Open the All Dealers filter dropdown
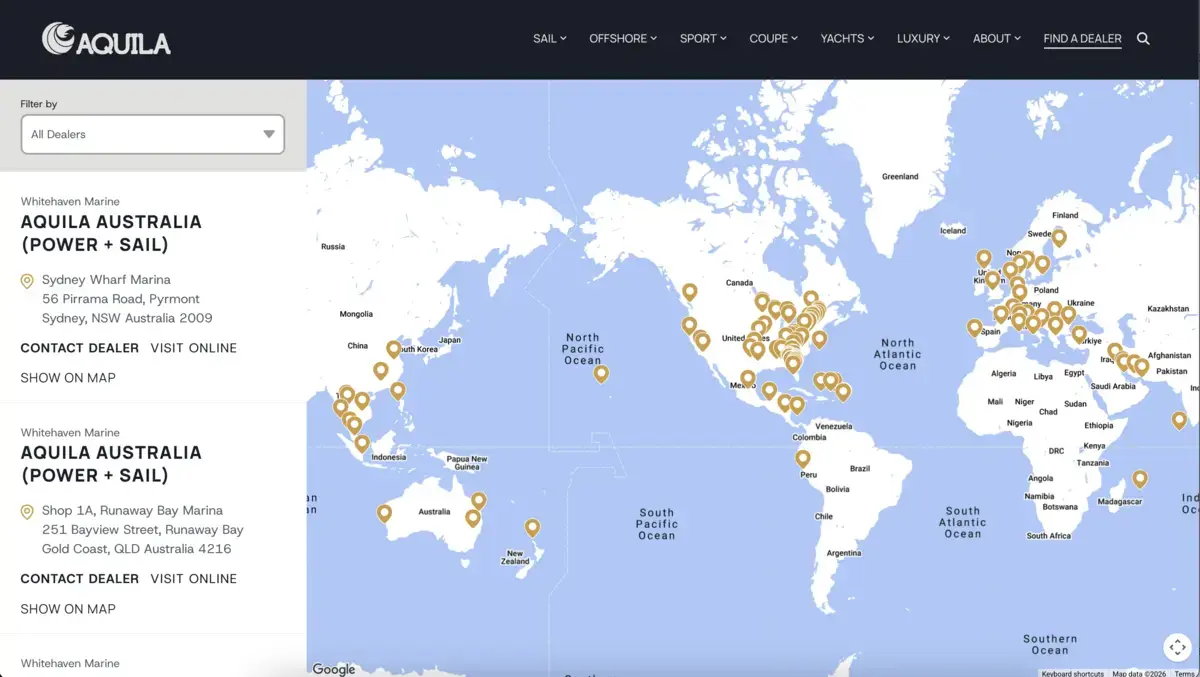 (x=152, y=134)
